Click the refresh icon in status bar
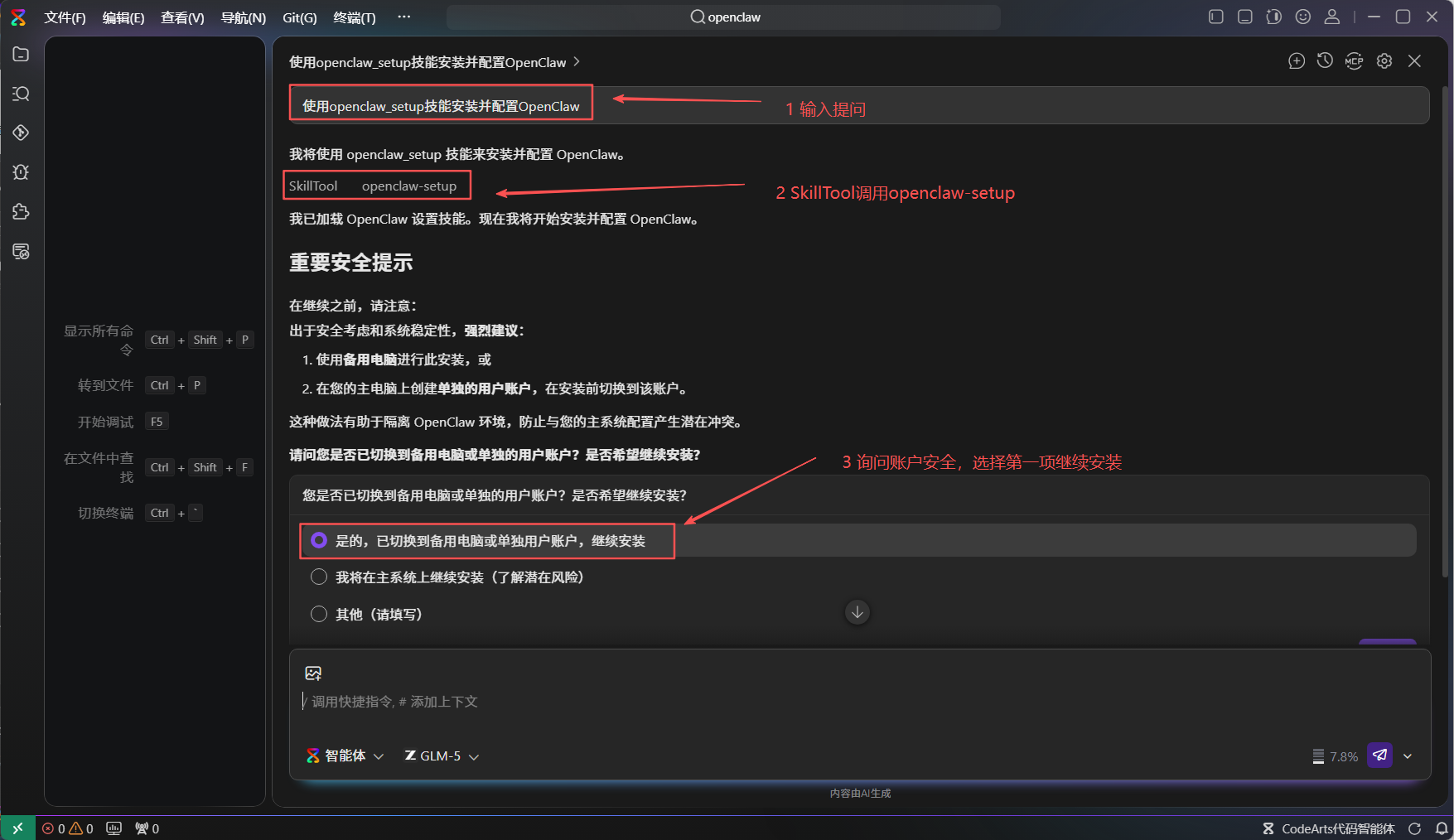The image size is (1454, 840). pyautogui.click(x=1415, y=828)
